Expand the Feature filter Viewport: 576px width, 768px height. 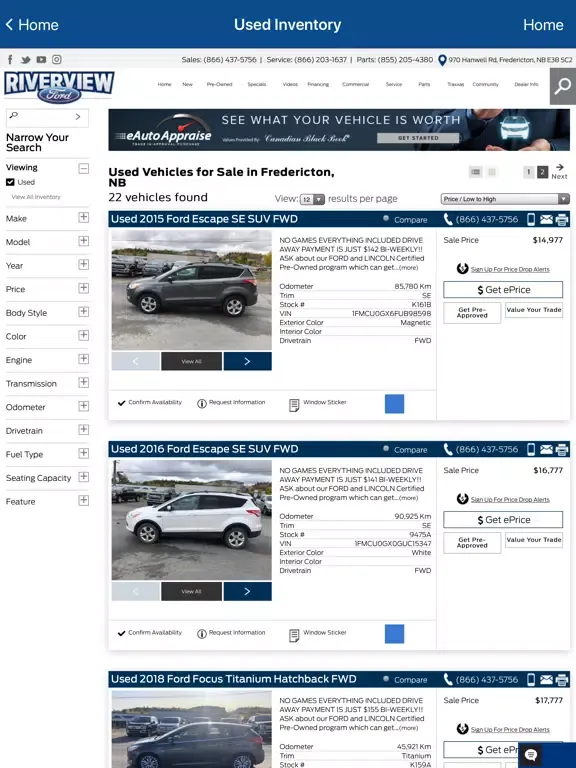(x=84, y=500)
